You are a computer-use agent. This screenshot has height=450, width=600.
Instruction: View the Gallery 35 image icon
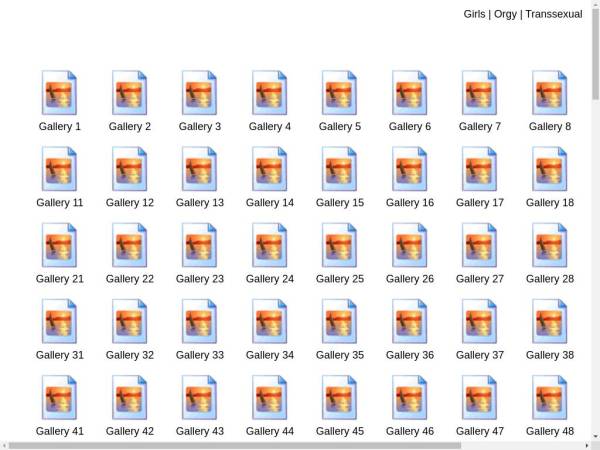point(339,321)
